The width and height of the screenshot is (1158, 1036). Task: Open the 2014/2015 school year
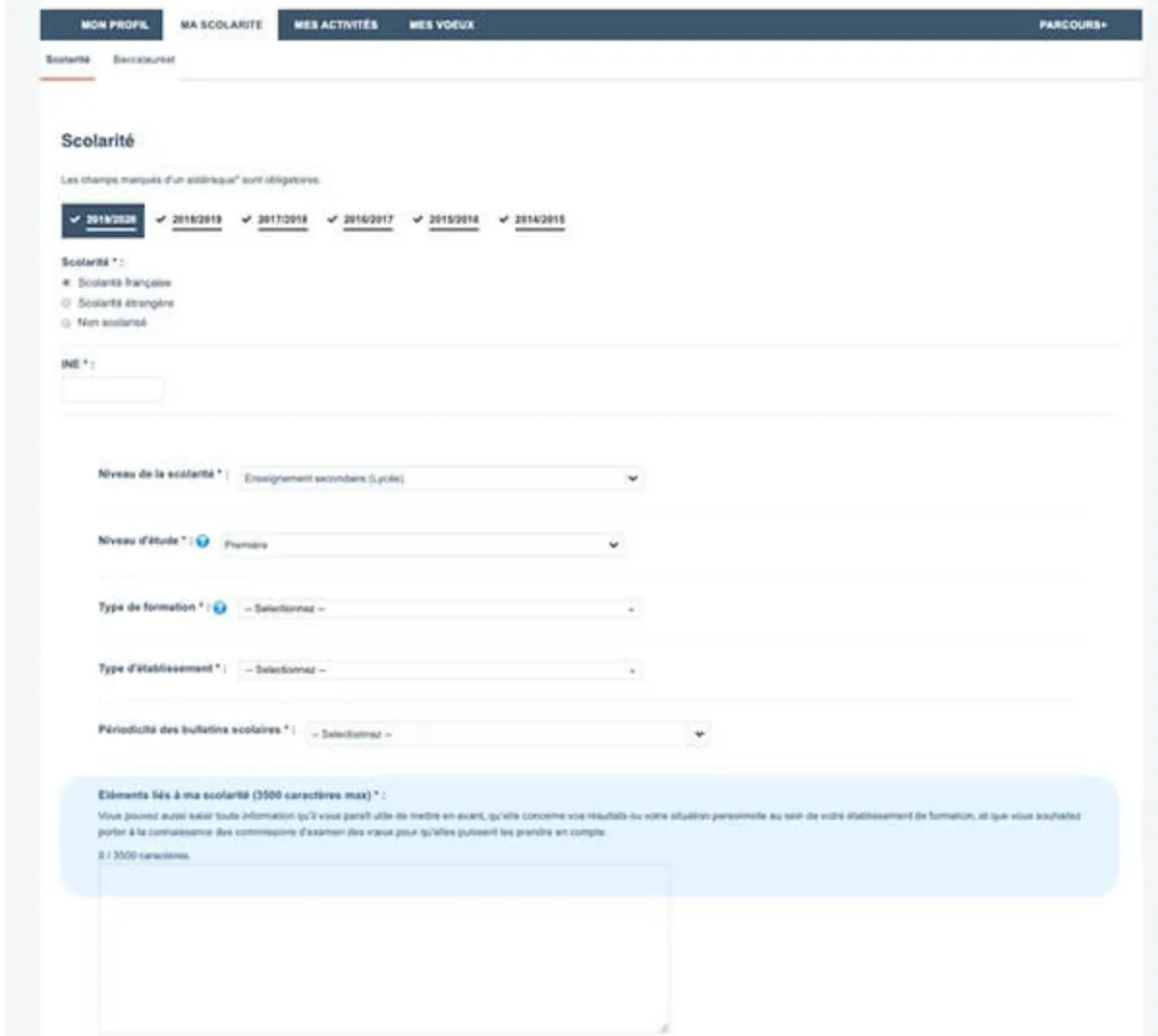(x=539, y=220)
